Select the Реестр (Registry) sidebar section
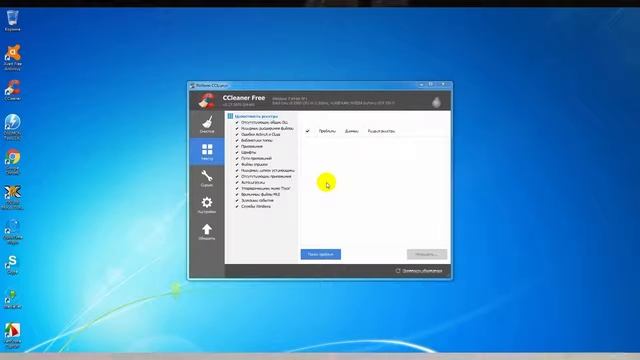Image resolution: width=640 pixels, height=360 pixels. [x=207, y=151]
